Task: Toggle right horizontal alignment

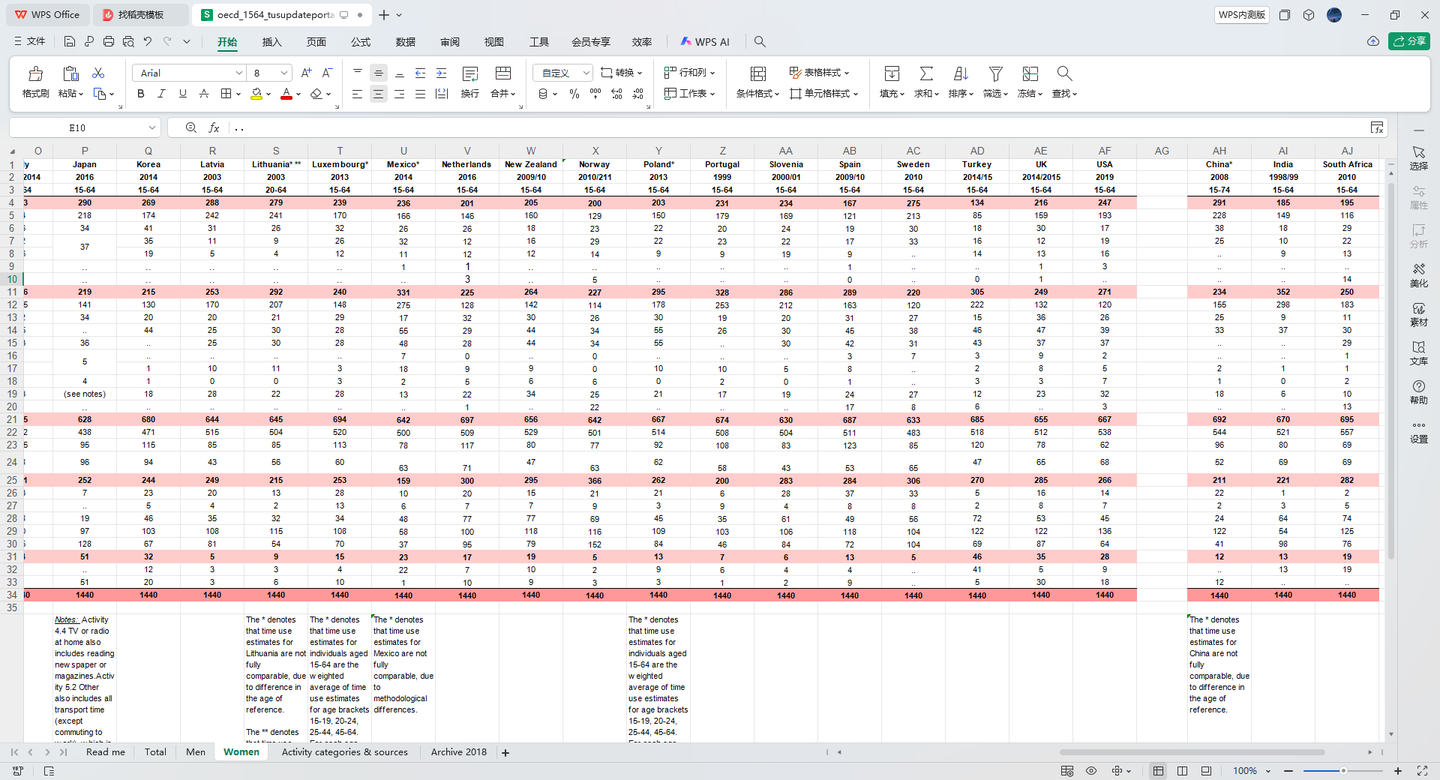Action: coord(399,94)
